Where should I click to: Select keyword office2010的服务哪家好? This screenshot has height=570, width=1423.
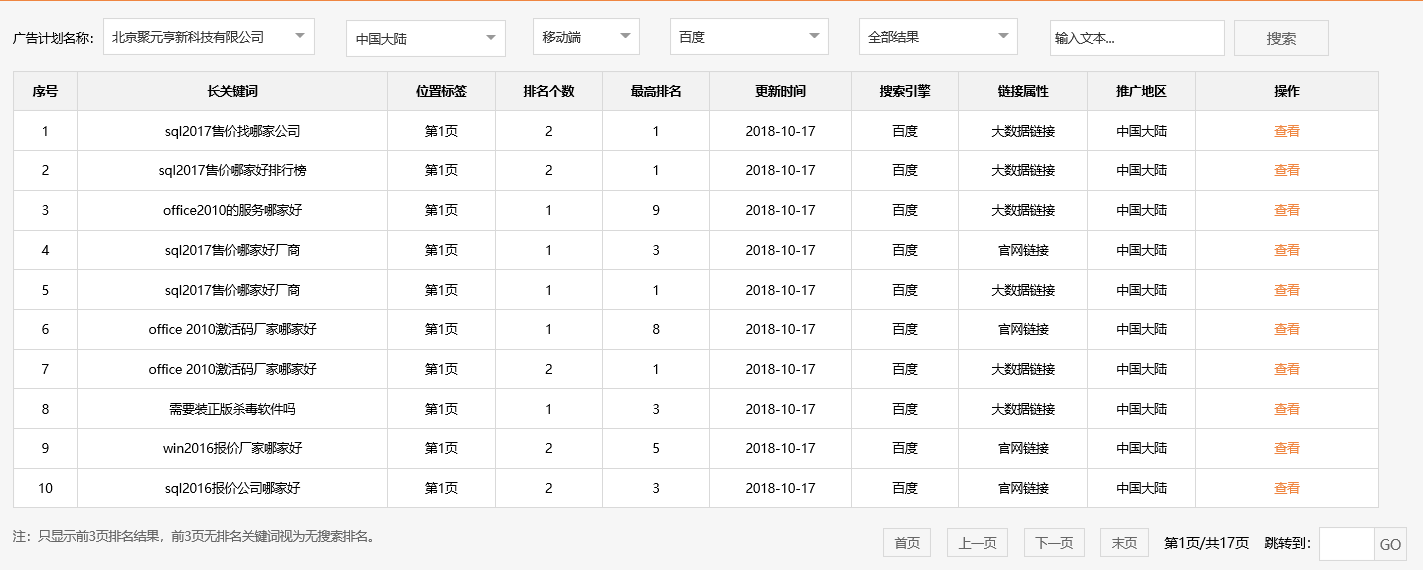pyautogui.click(x=233, y=210)
